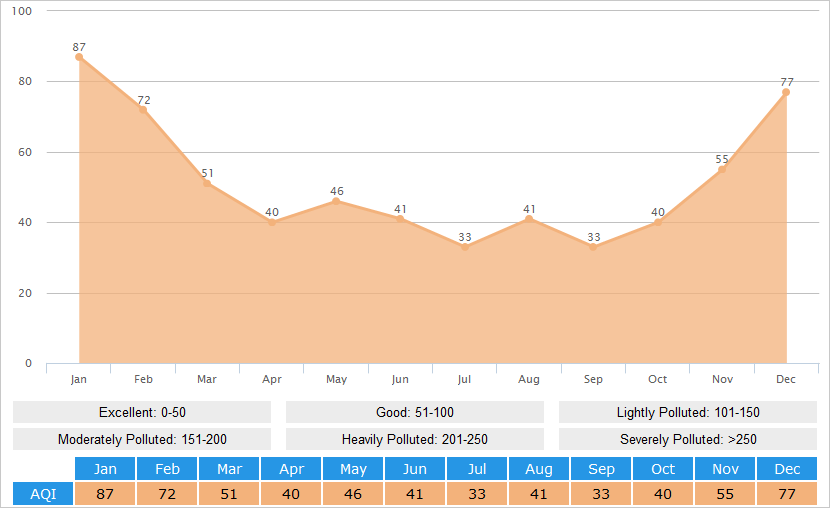Click the blue Jul header cell in the table

477,469
